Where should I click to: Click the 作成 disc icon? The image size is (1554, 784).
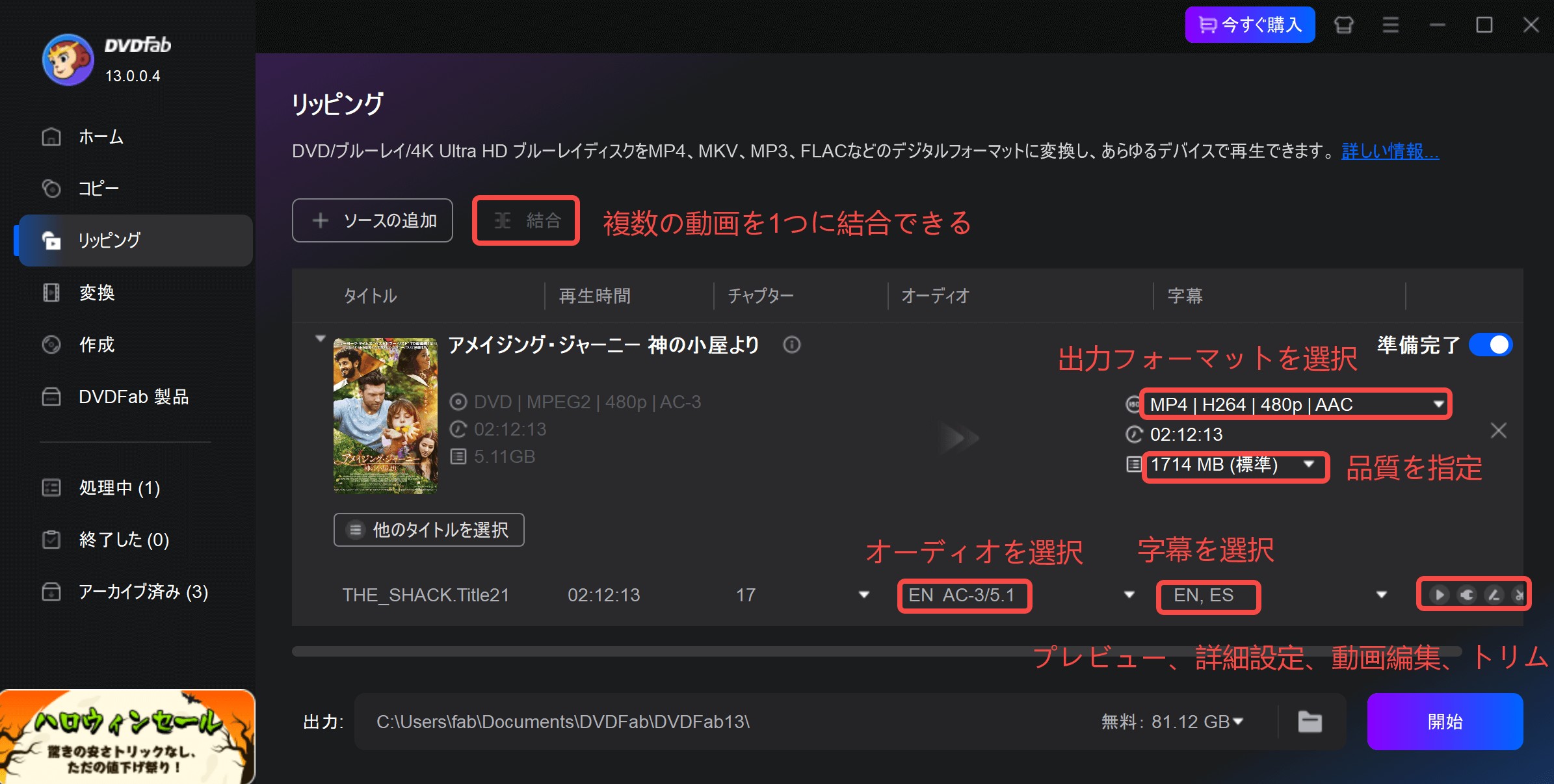pyautogui.click(x=51, y=345)
